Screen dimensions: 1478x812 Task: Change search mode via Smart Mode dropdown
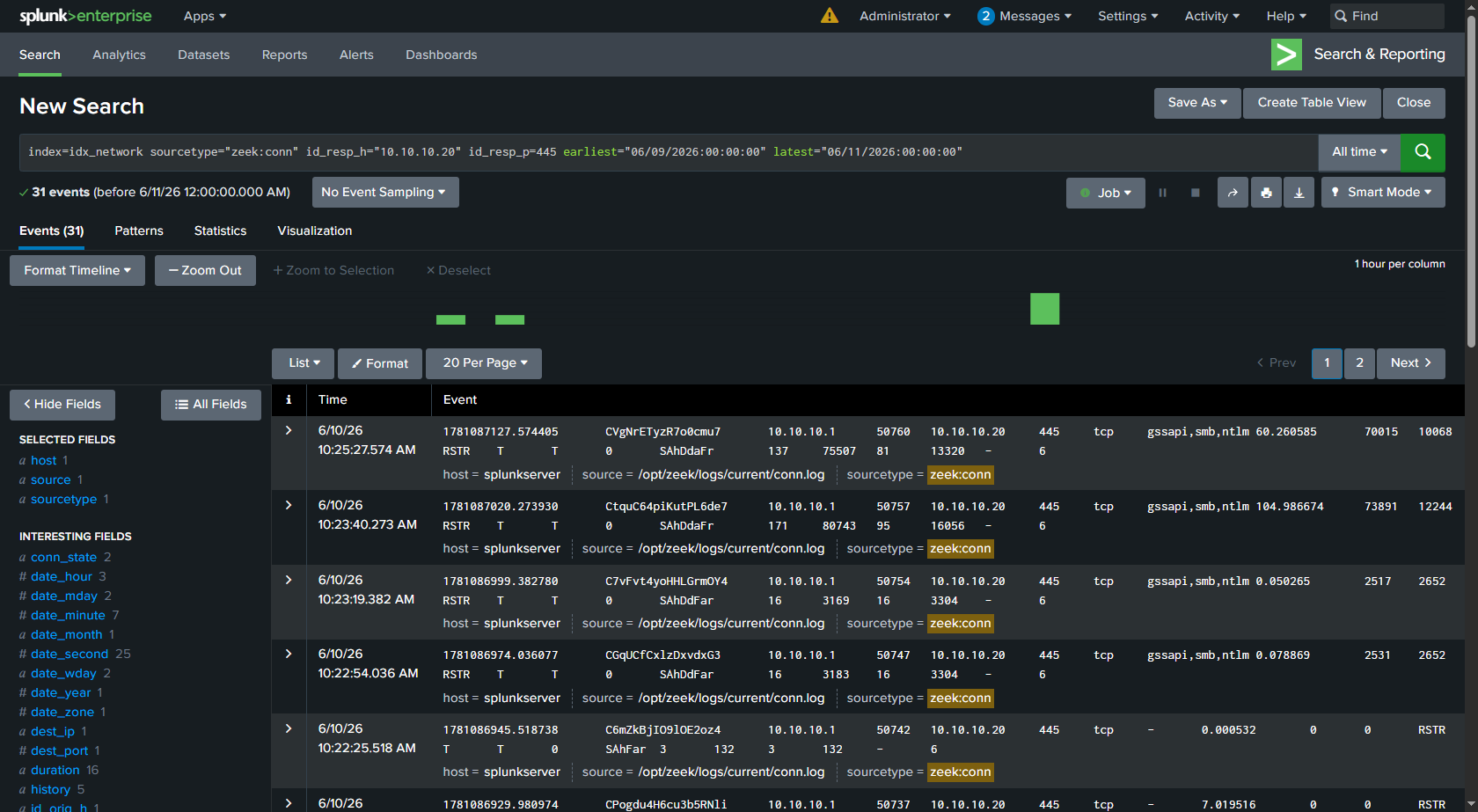tap(1383, 193)
